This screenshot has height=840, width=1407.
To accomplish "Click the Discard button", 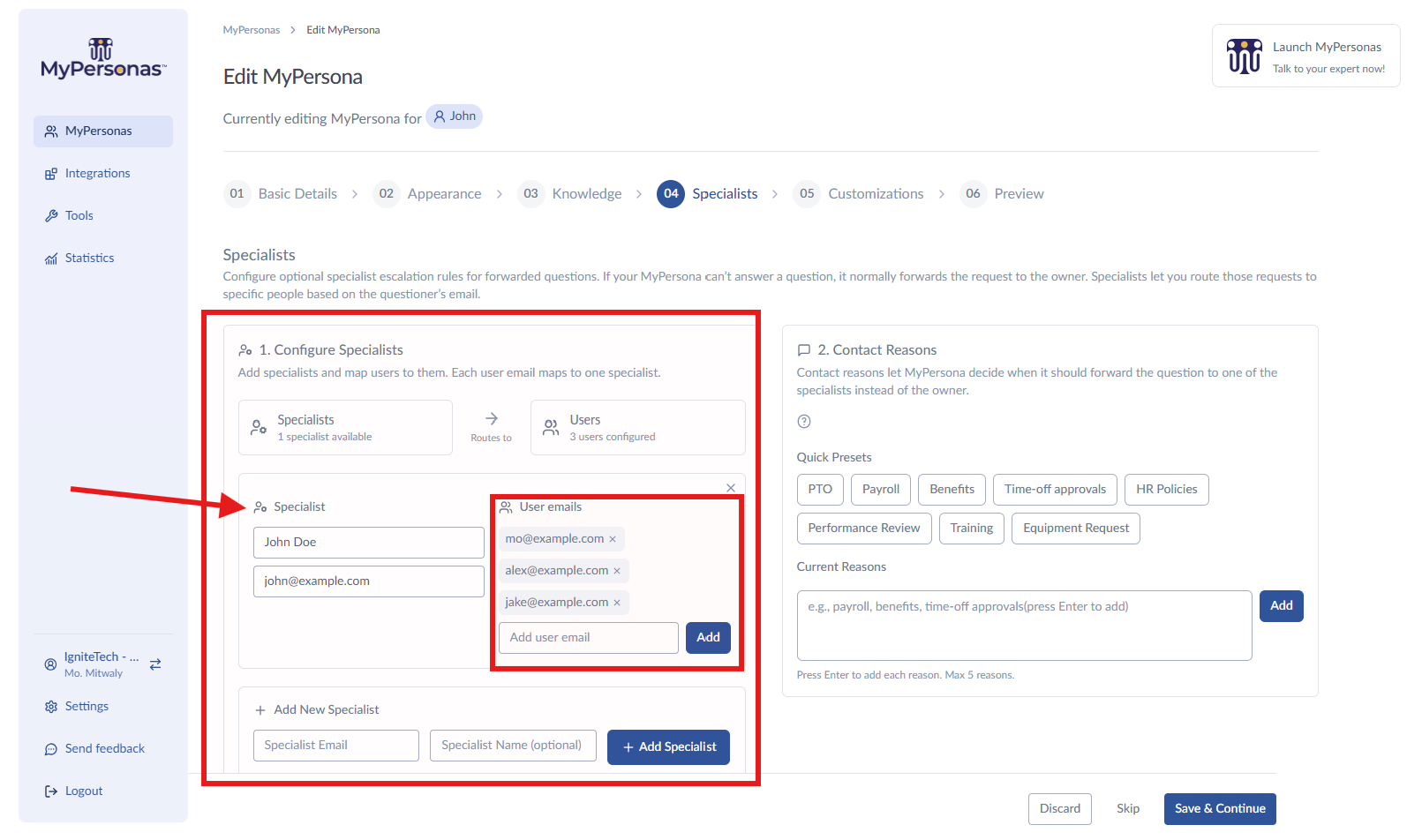I will tap(1060, 809).
